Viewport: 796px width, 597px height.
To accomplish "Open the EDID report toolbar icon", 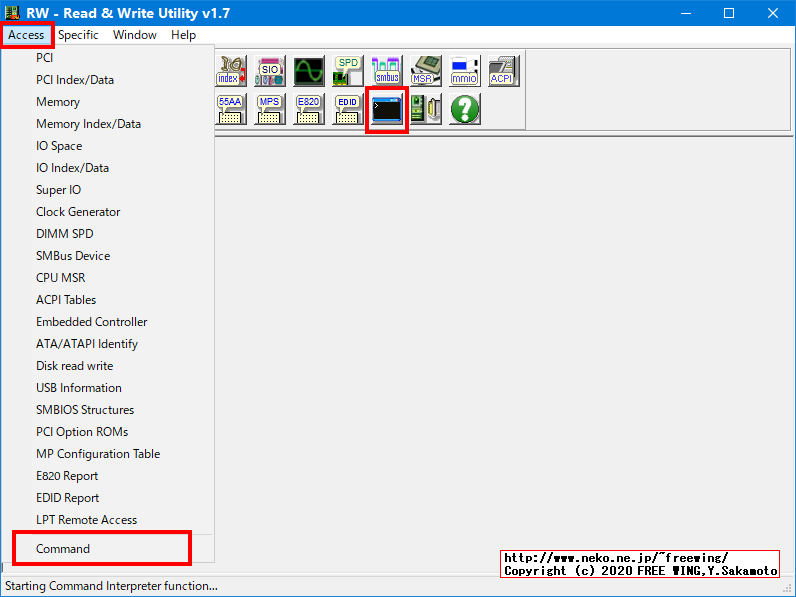I will pos(348,109).
